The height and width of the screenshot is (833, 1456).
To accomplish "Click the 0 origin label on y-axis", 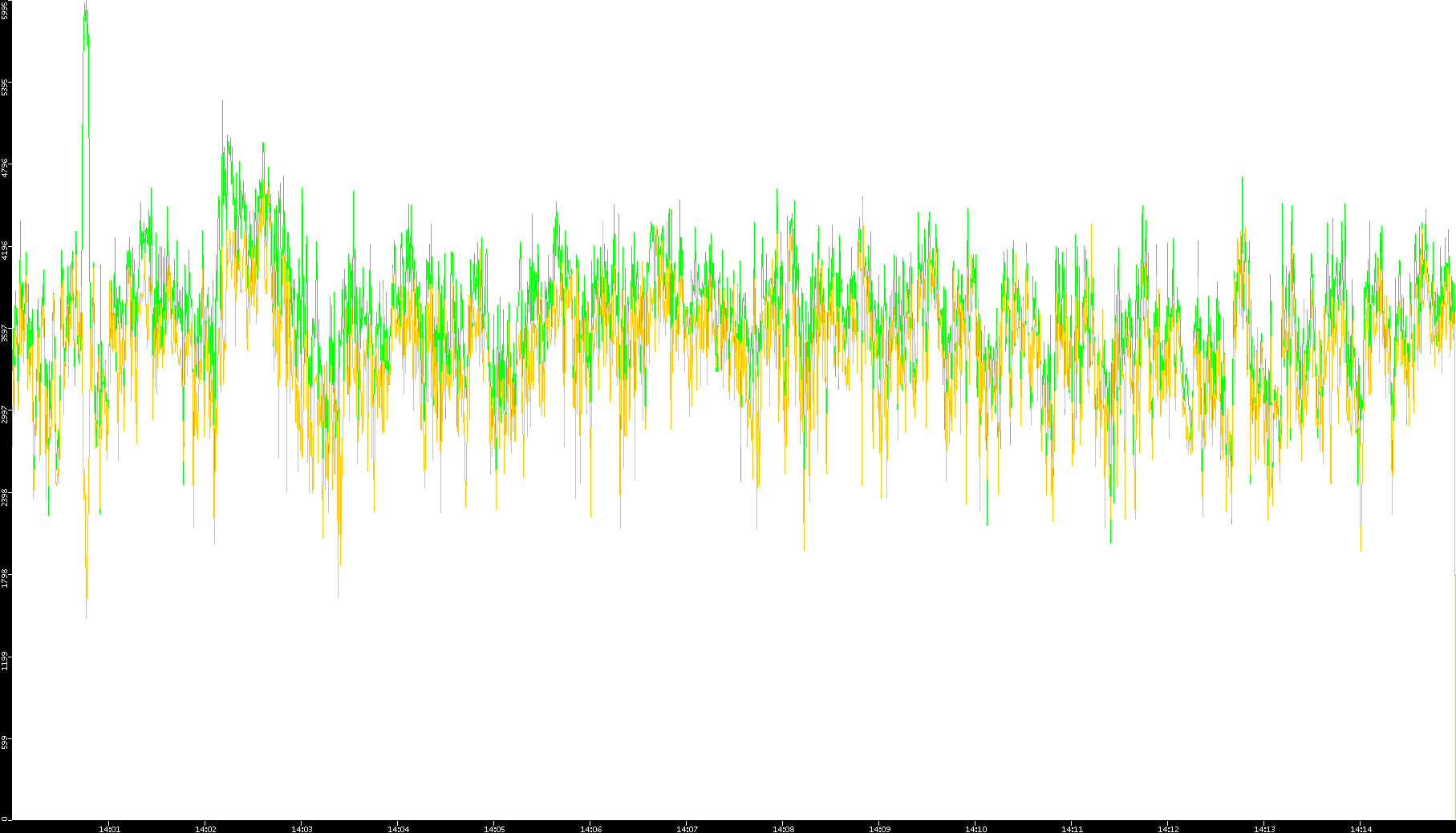I will pyautogui.click(x=5, y=819).
